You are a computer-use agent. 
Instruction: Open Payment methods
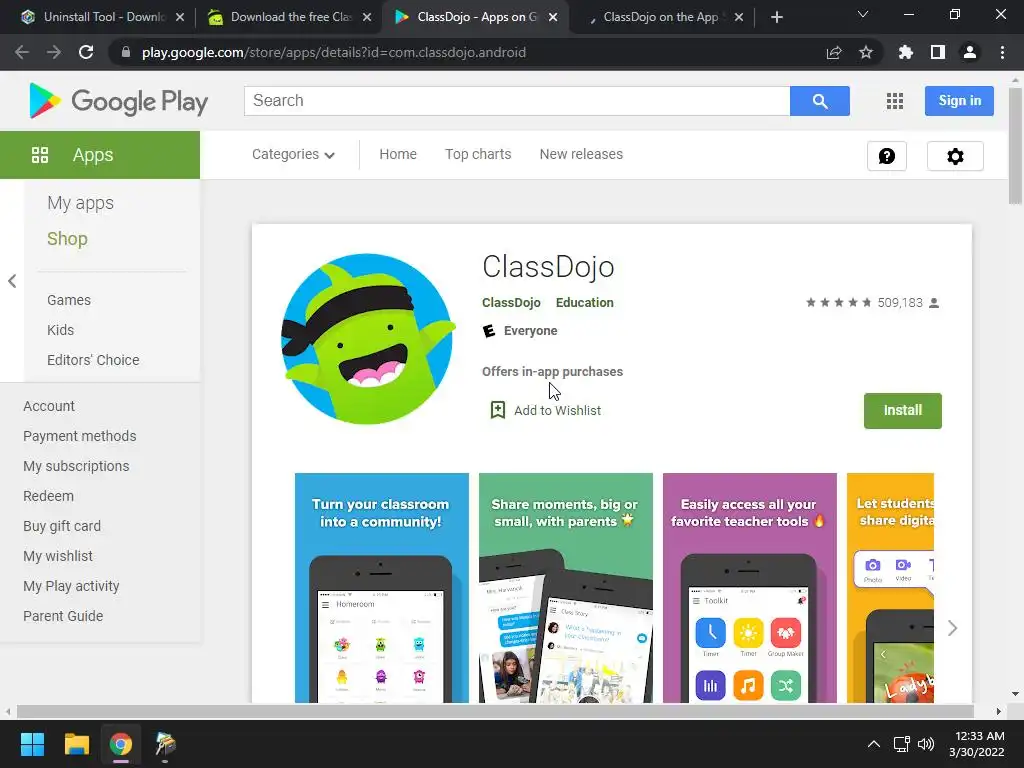pos(80,436)
